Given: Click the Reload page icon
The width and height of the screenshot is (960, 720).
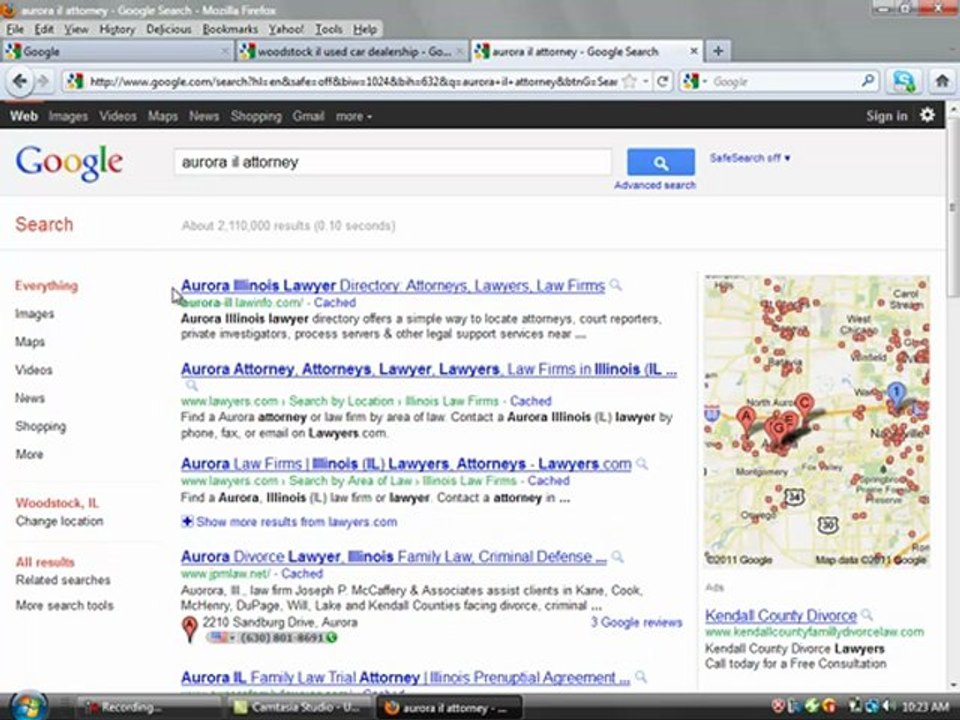Looking at the screenshot, I should point(662,81).
